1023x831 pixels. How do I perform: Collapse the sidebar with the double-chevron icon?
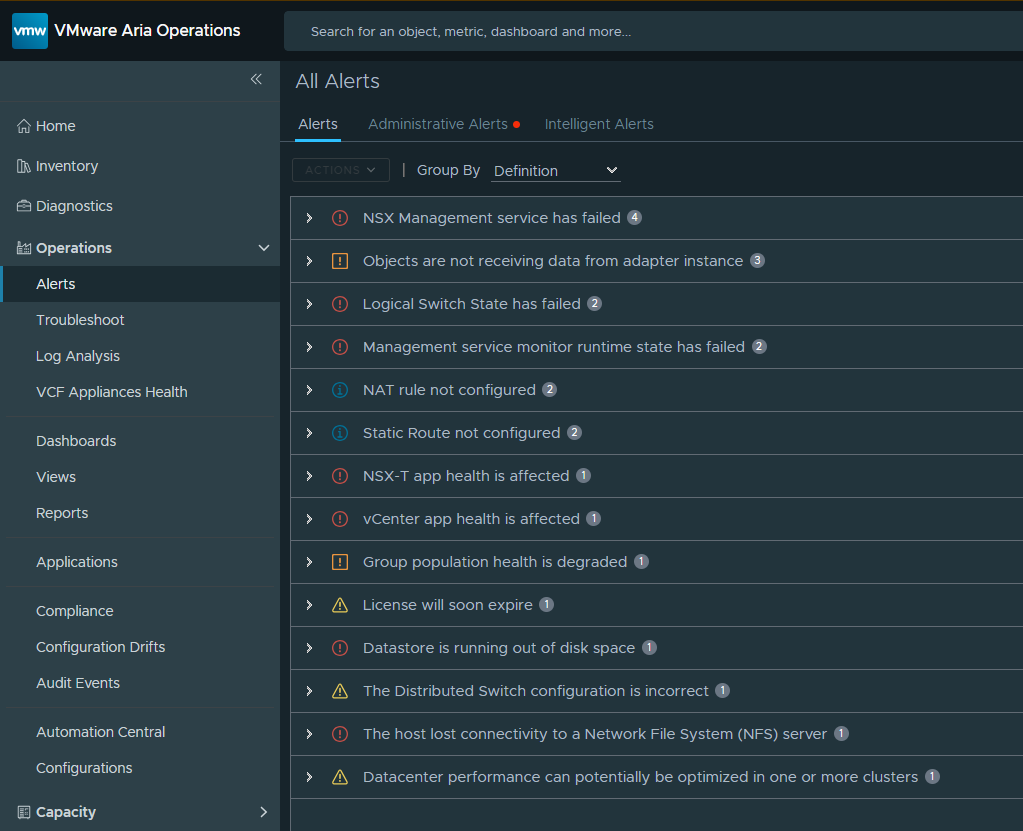pyautogui.click(x=256, y=79)
